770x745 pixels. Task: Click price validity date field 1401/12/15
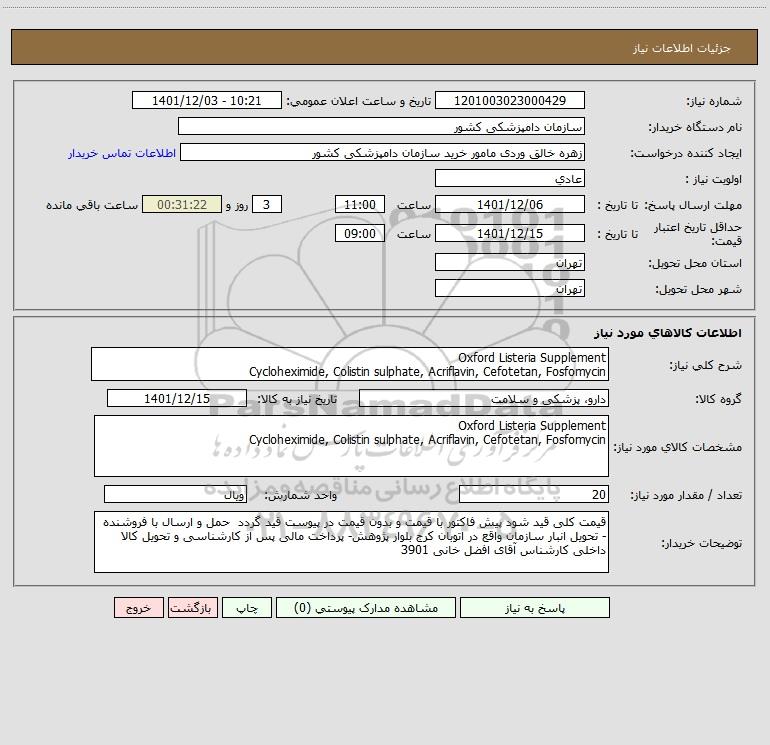510,234
